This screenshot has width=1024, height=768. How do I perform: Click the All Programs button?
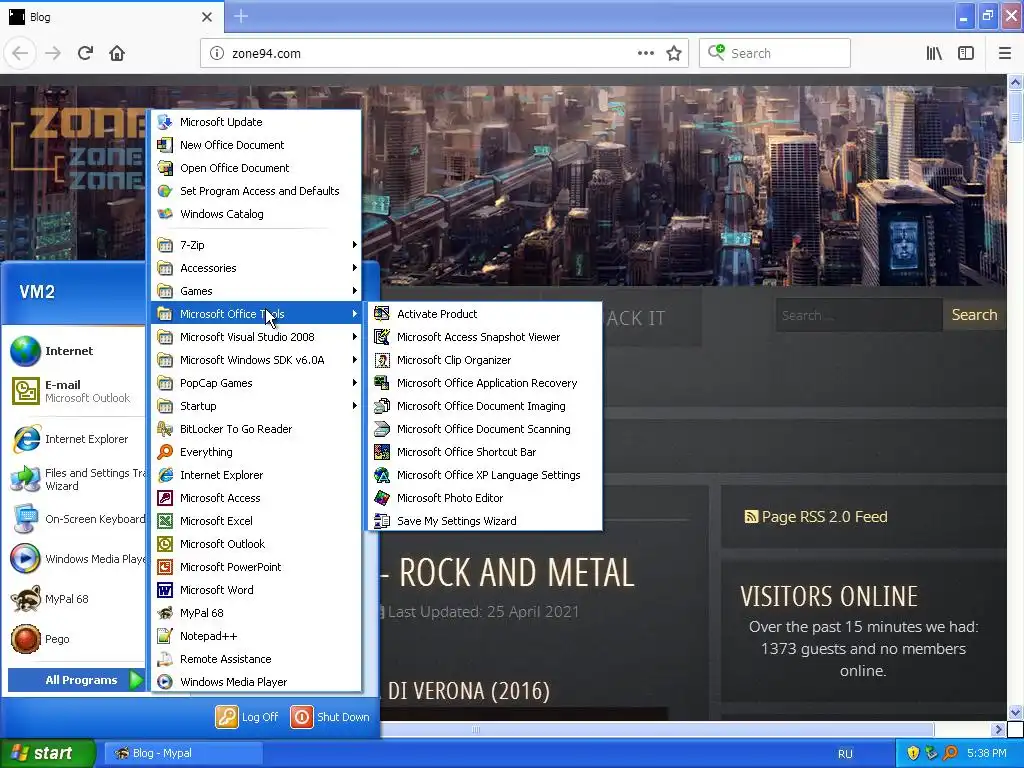coord(76,680)
